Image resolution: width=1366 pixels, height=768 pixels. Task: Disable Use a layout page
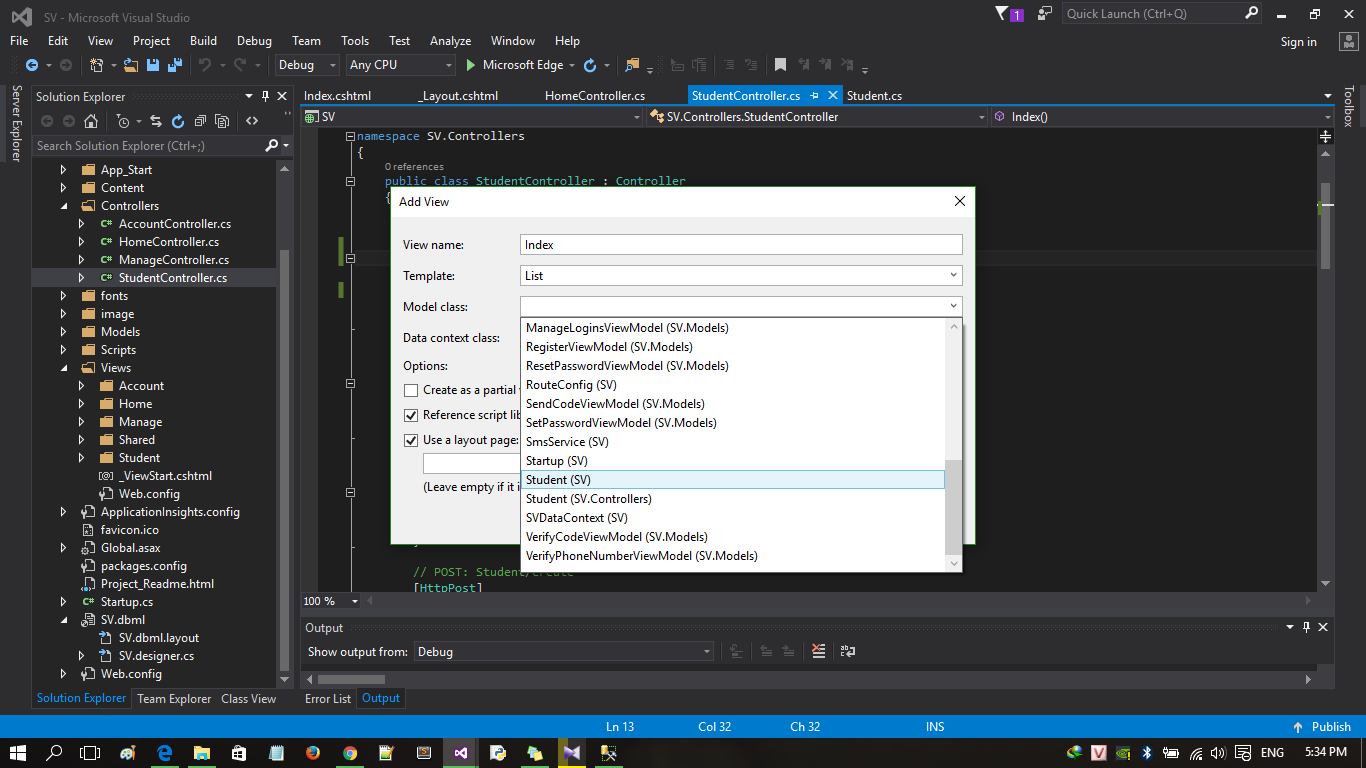pyautogui.click(x=413, y=440)
